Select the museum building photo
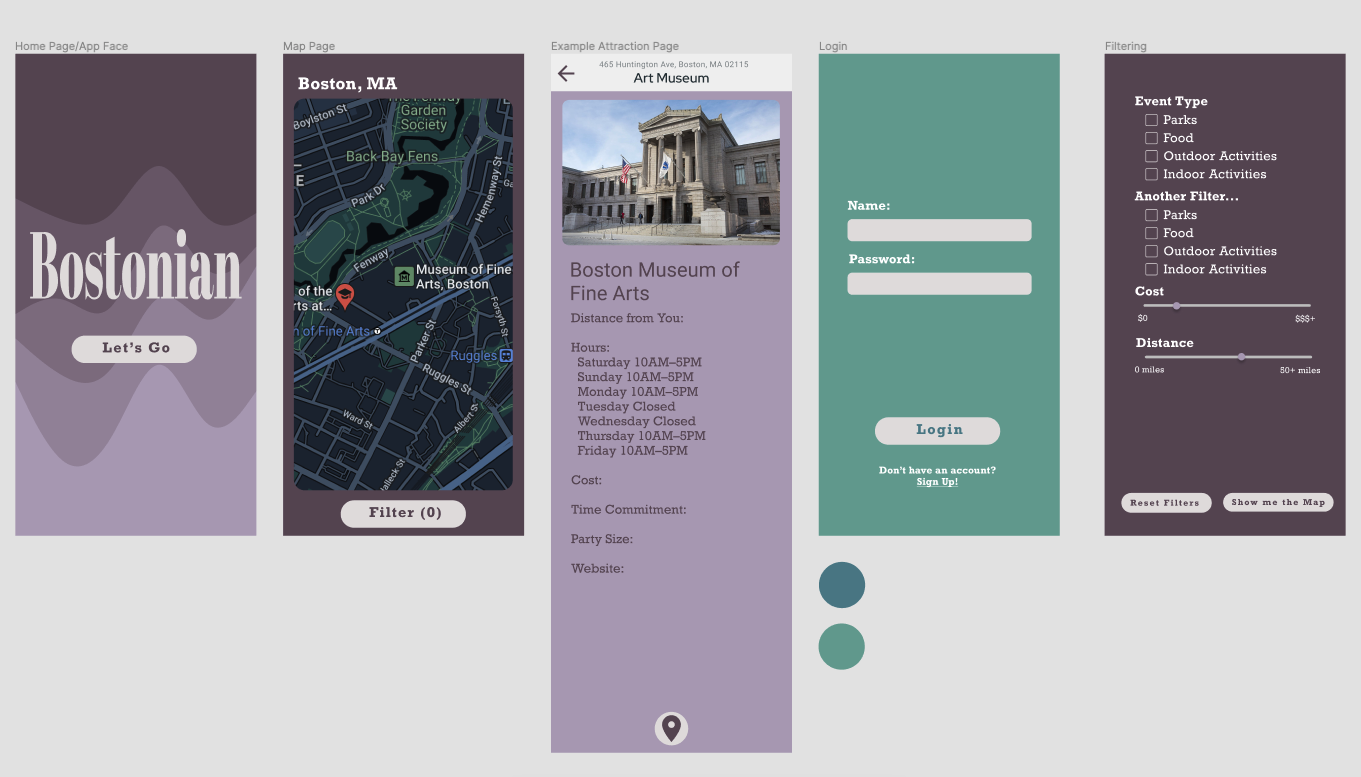 [x=671, y=171]
